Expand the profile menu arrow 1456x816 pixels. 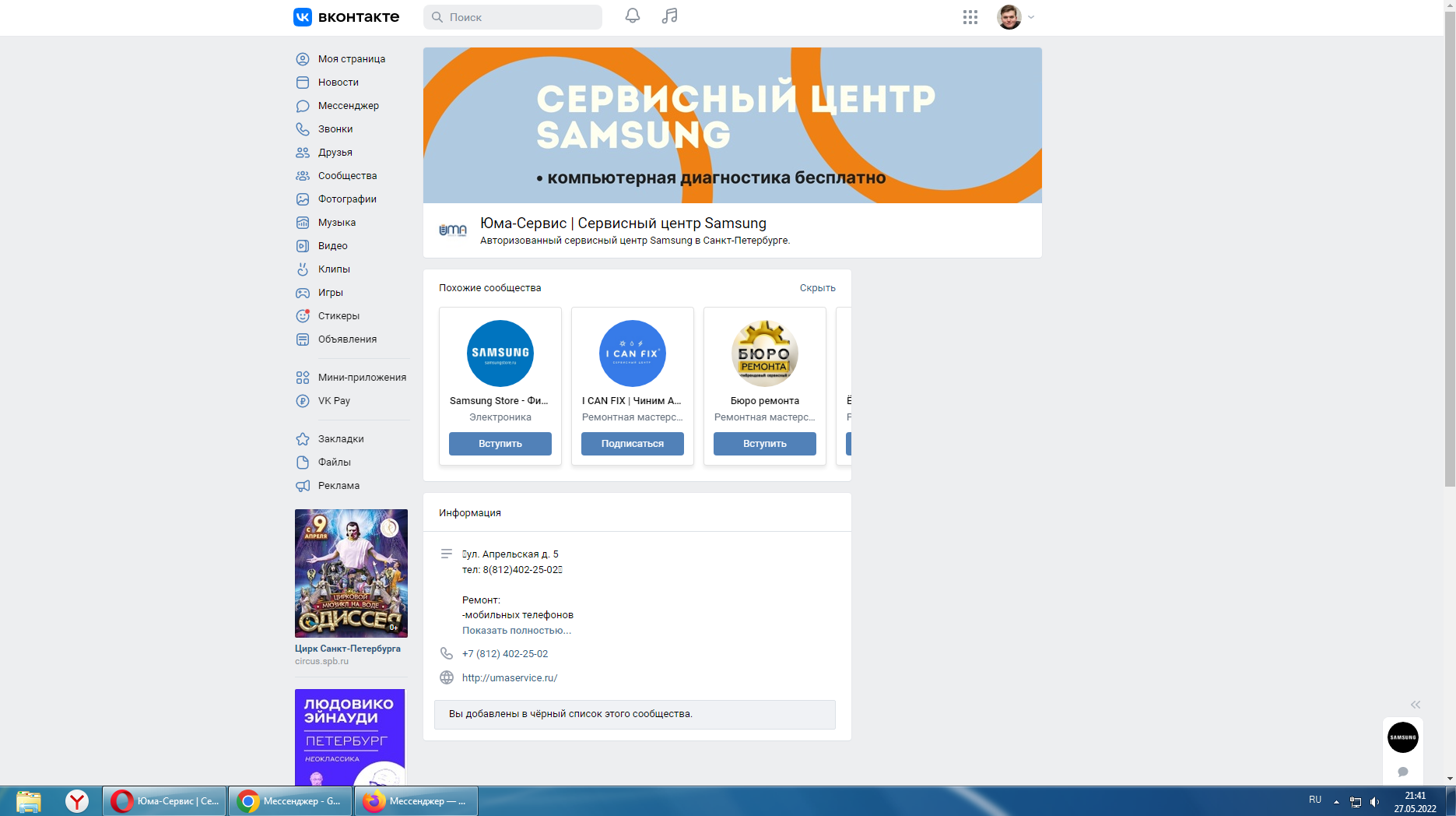click(x=1031, y=17)
